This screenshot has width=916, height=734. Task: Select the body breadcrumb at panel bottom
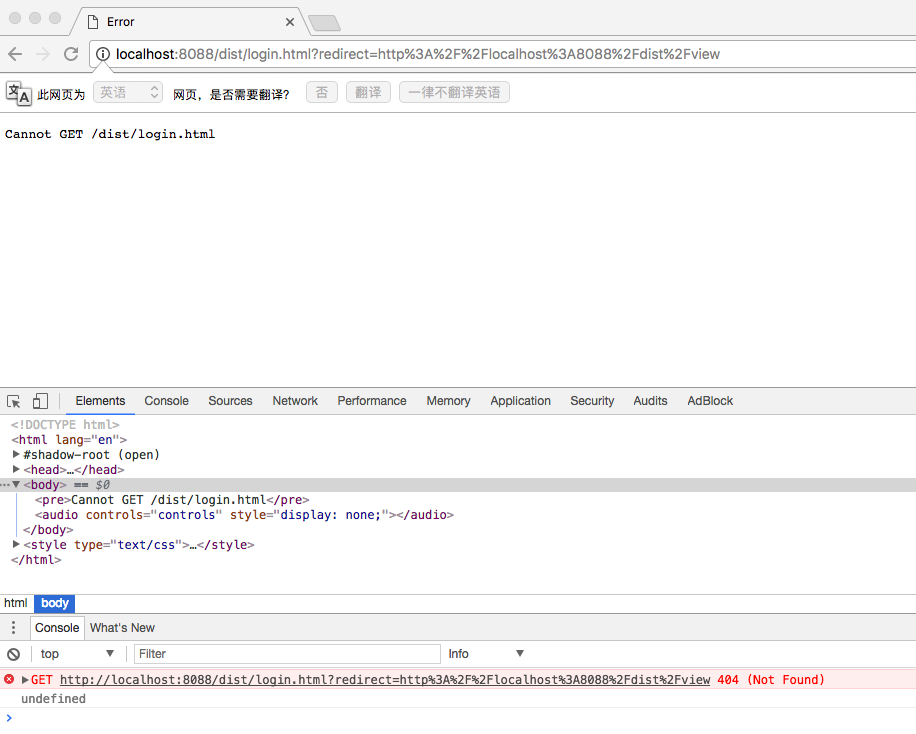click(x=54, y=603)
